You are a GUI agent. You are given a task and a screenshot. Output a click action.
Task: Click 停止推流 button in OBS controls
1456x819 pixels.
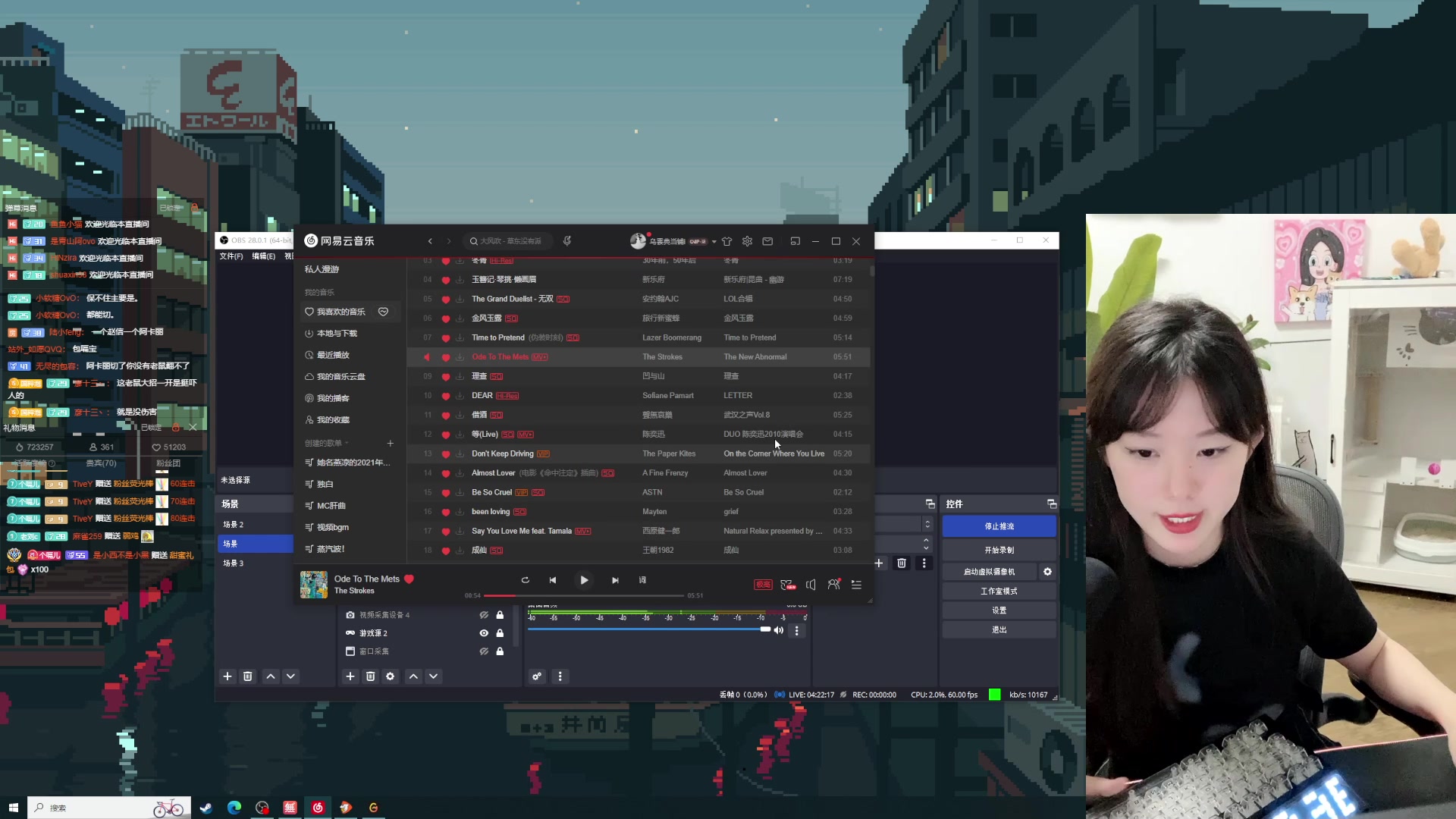point(999,526)
